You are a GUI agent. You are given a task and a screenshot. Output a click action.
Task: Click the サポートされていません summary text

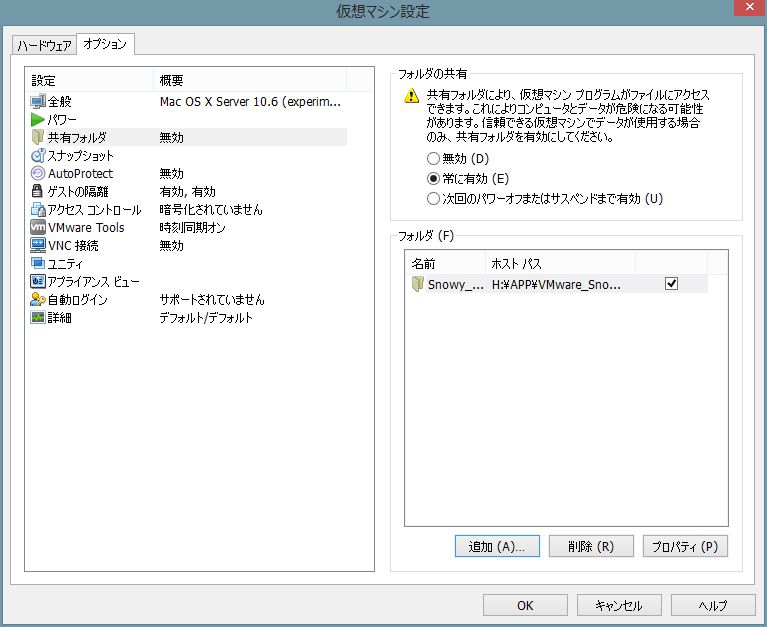pos(212,299)
